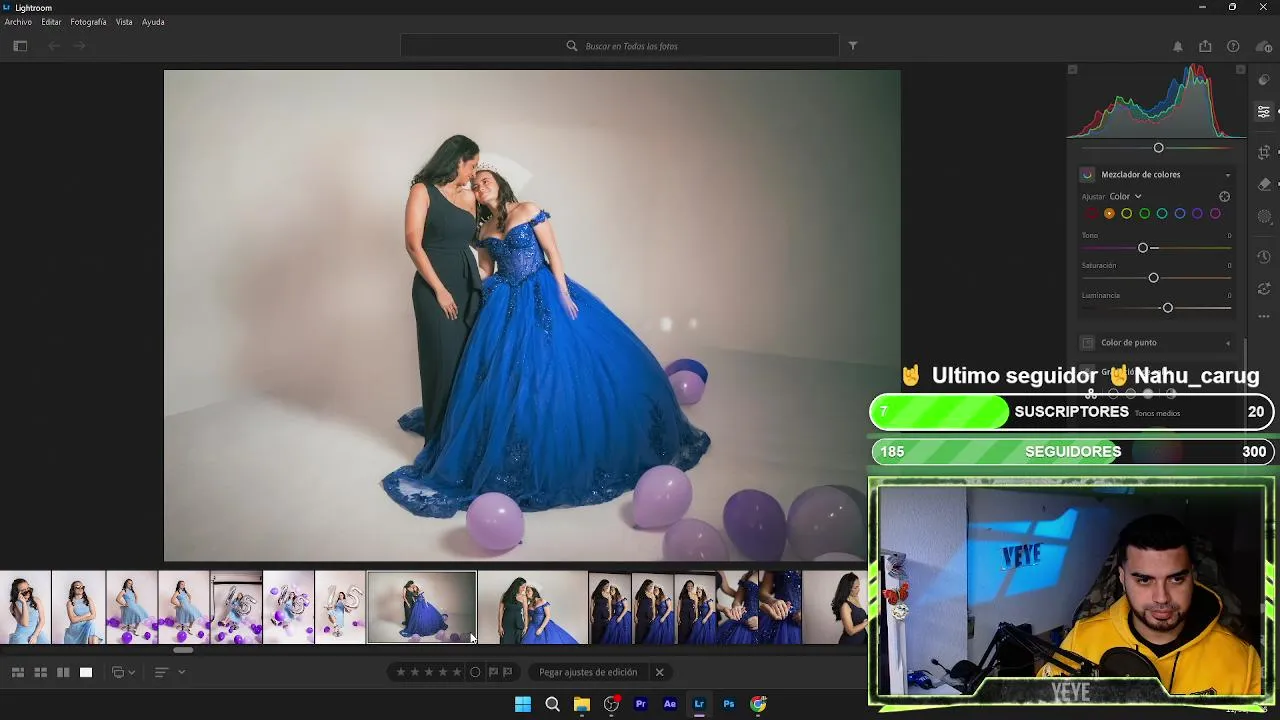Image resolution: width=1280 pixels, height=720 pixels.
Task: Flag photo as rejected
Action: pyautogui.click(x=508, y=673)
